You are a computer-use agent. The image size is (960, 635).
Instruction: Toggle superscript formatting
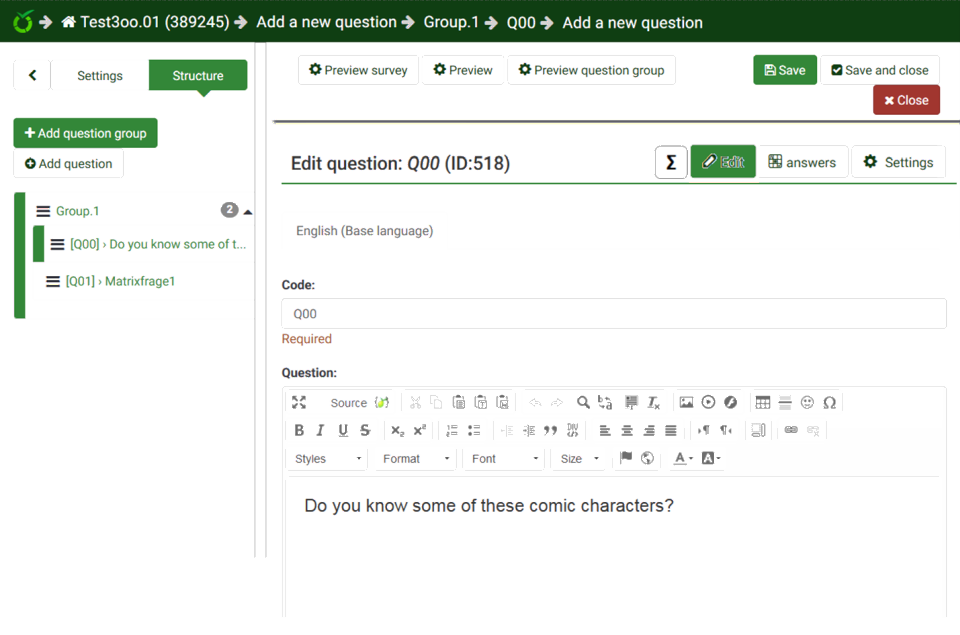point(419,430)
